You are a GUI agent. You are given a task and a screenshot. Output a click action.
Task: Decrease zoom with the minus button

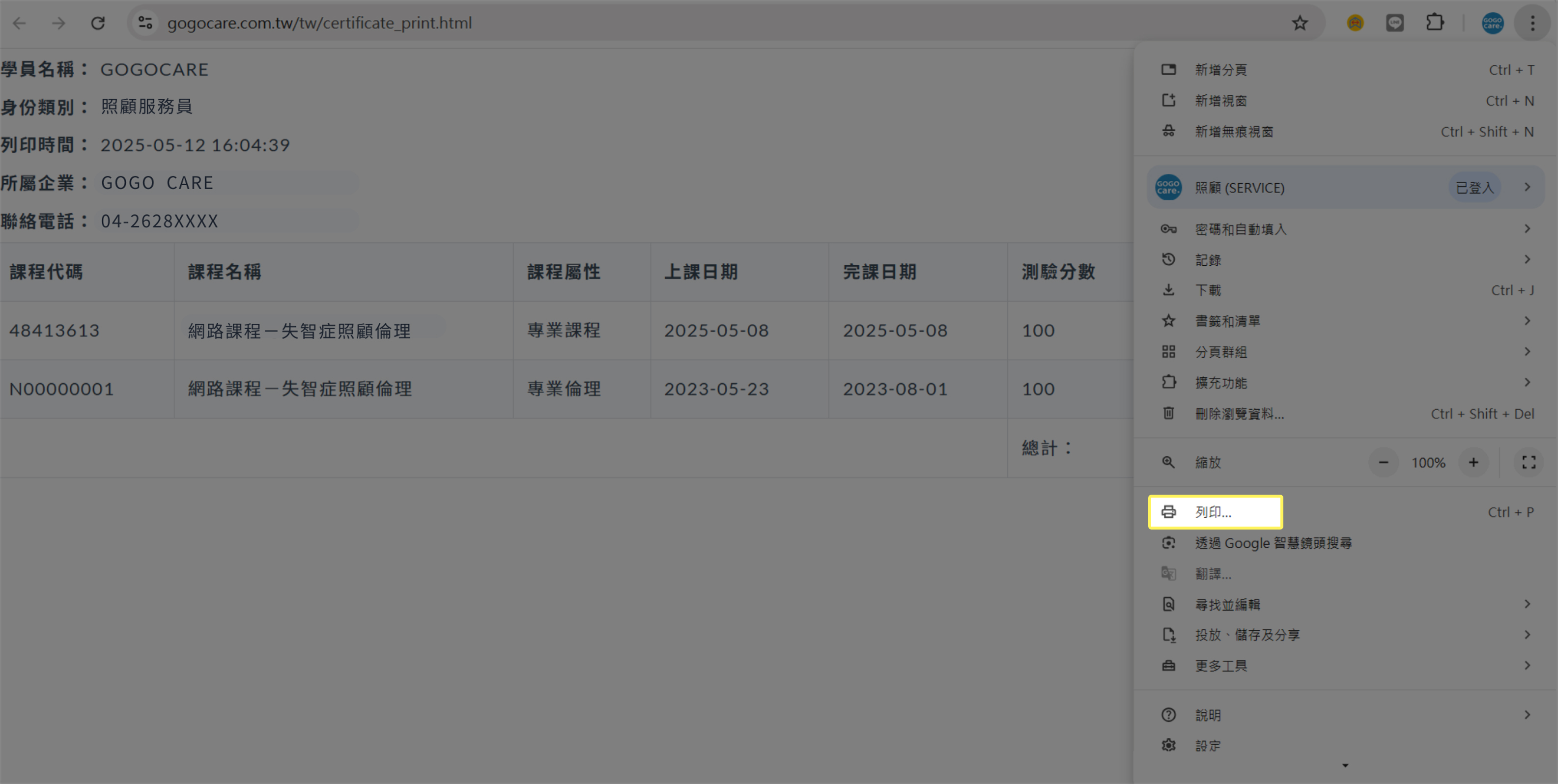tap(1383, 462)
